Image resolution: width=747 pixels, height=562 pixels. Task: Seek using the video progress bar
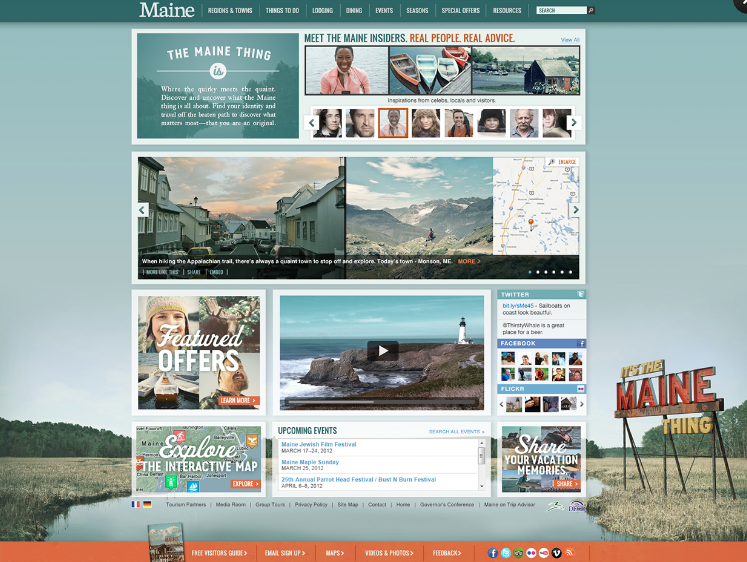click(380, 402)
